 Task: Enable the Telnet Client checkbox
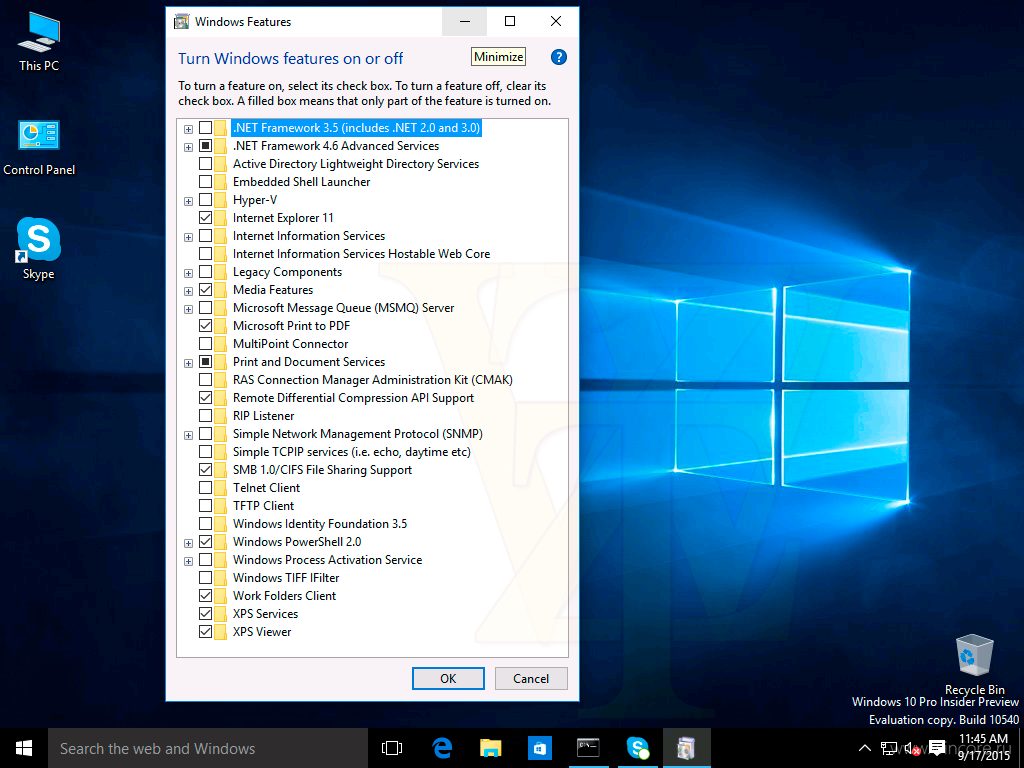coord(205,488)
